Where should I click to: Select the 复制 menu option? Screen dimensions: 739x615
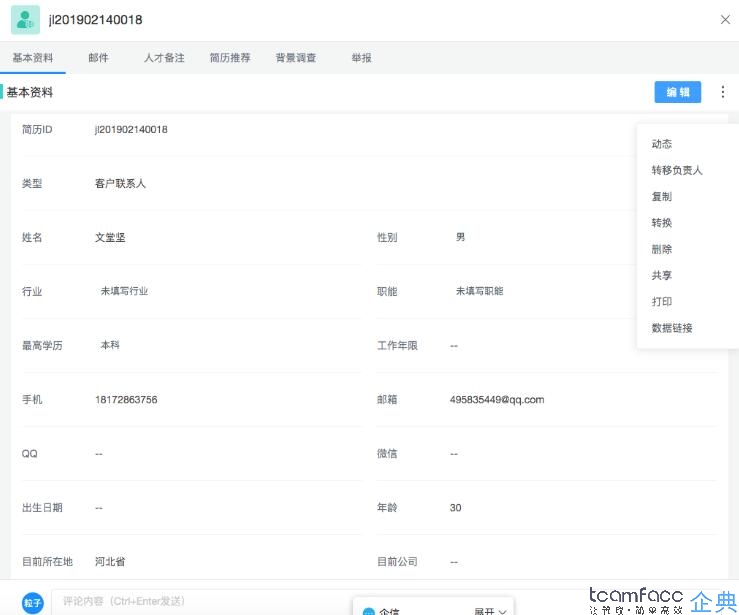(x=662, y=197)
